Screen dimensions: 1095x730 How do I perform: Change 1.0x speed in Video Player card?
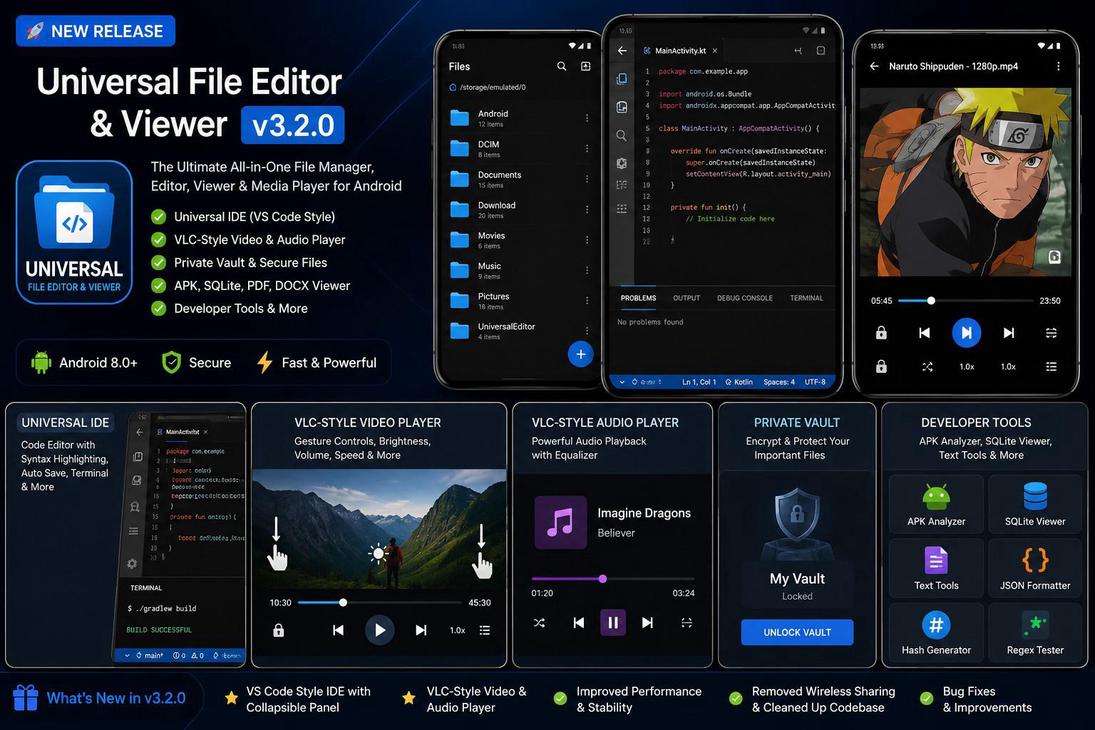tap(457, 630)
